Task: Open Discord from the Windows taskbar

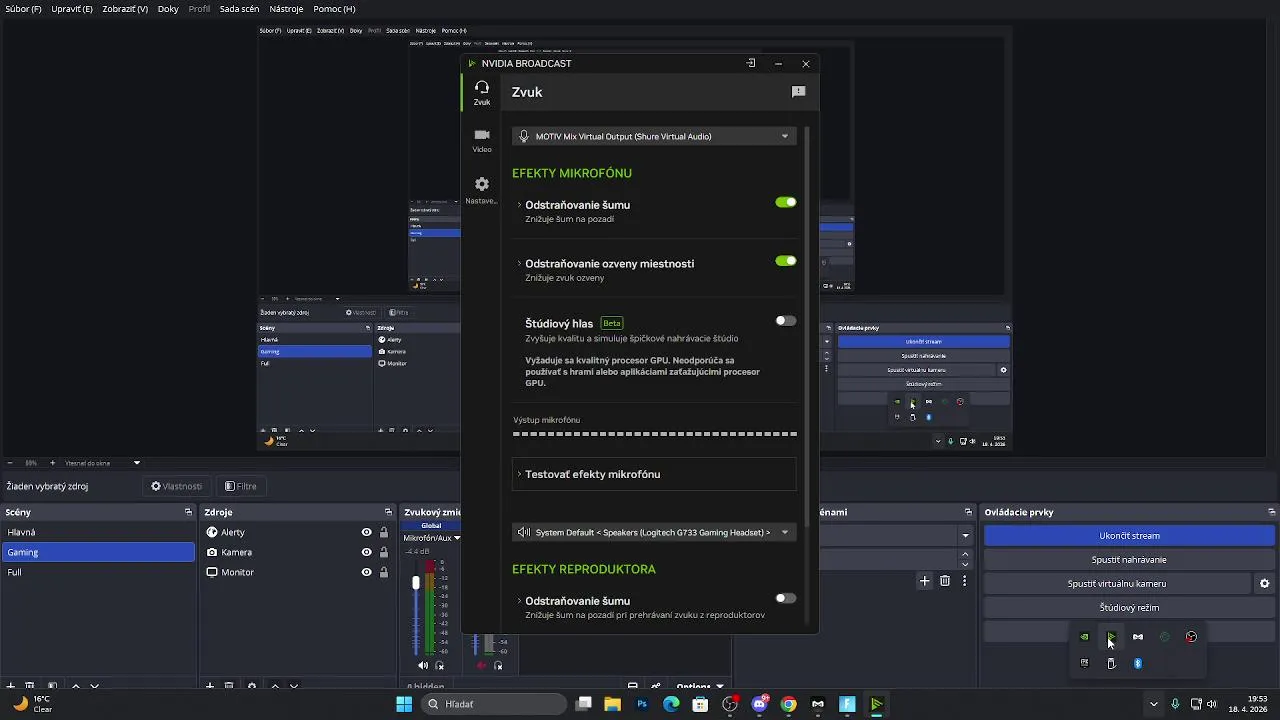Action: pos(759,704)
